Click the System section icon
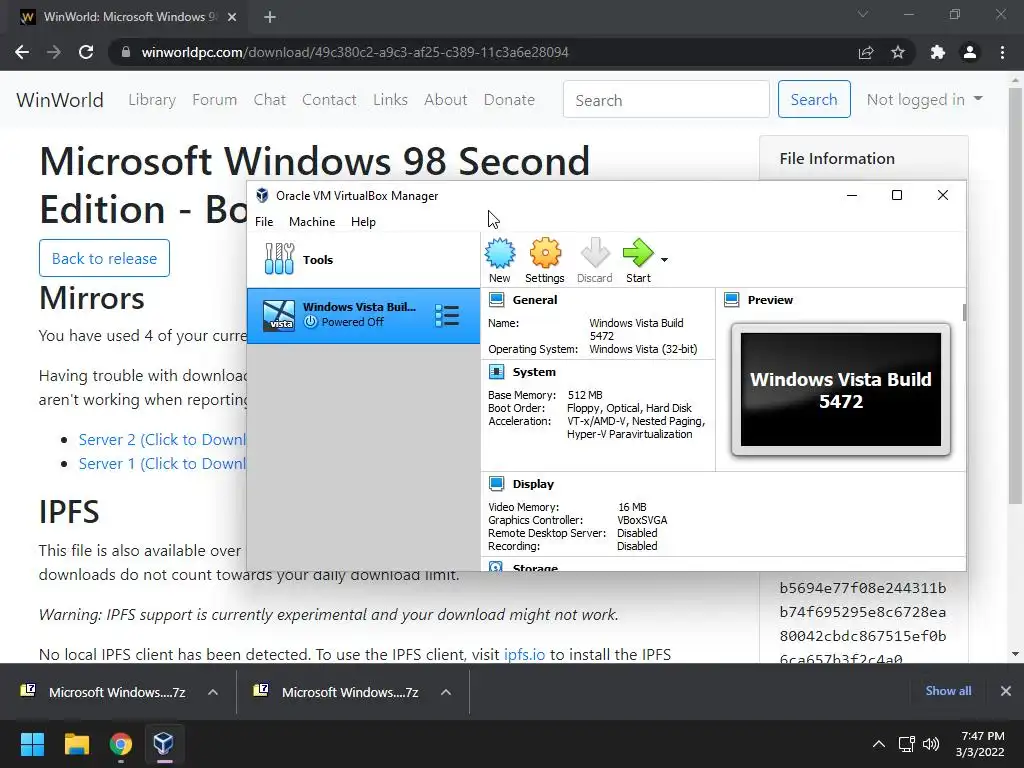The height and width of the screenshot is (768, 1024). 496,372
